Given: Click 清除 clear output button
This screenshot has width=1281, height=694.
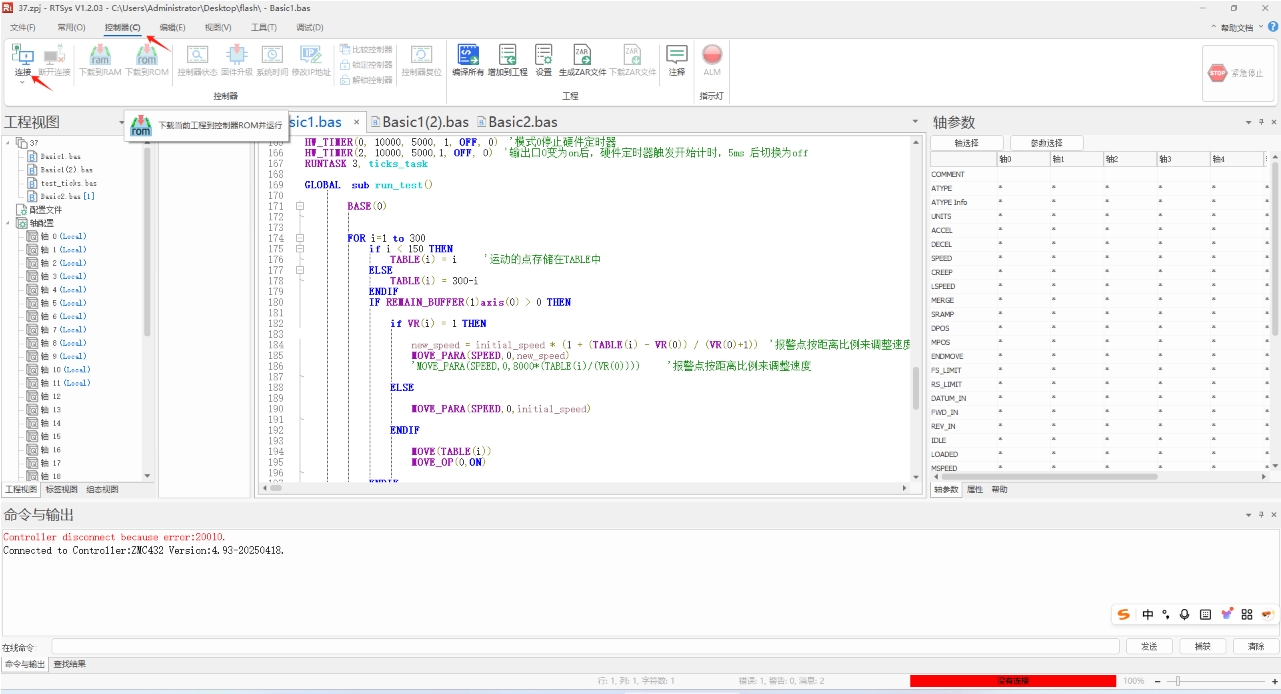Looking at the screenshot, I should 1256,647.
